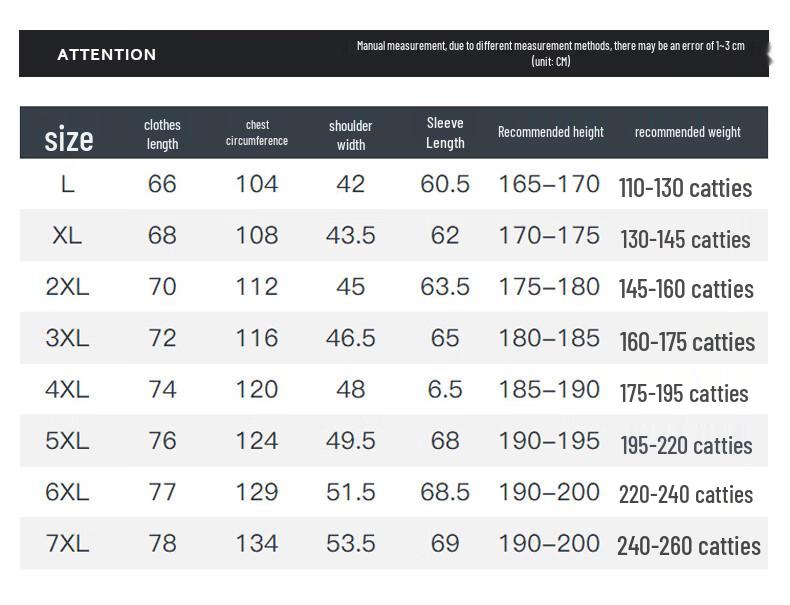The image size is (790, 605).
Task: Select the 2XL size row label
Action: 67,287
